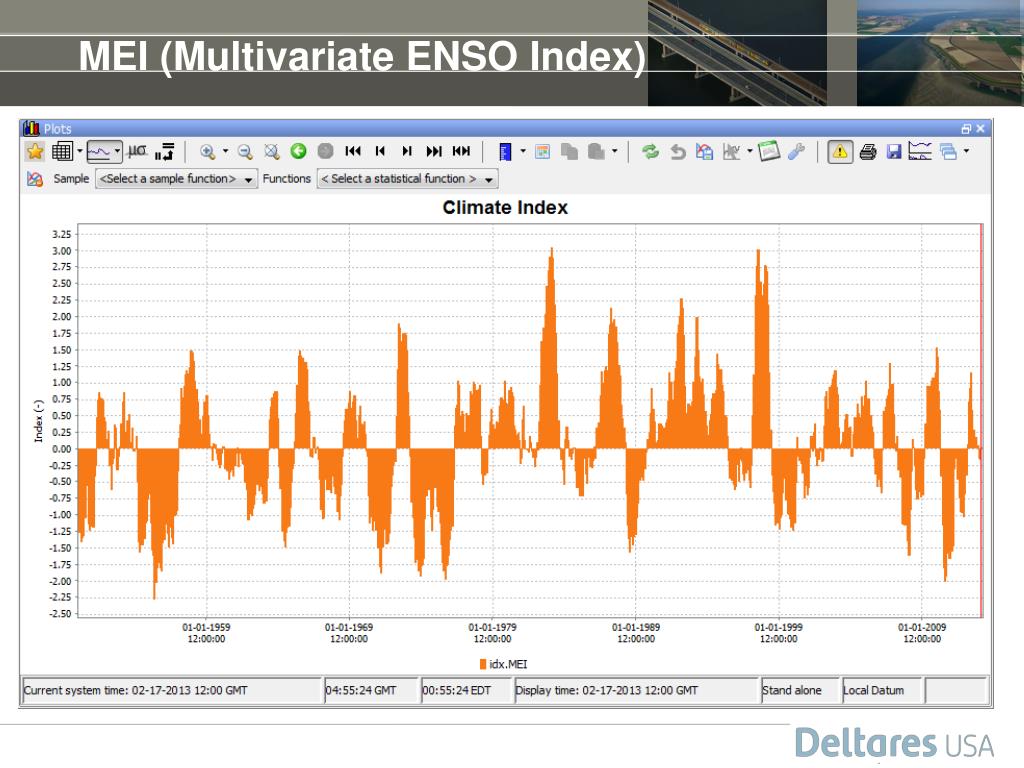Screen dimensions: 1024x768
Task: Click the 01-01-1989 x-axis label
Action: [636, 633]
